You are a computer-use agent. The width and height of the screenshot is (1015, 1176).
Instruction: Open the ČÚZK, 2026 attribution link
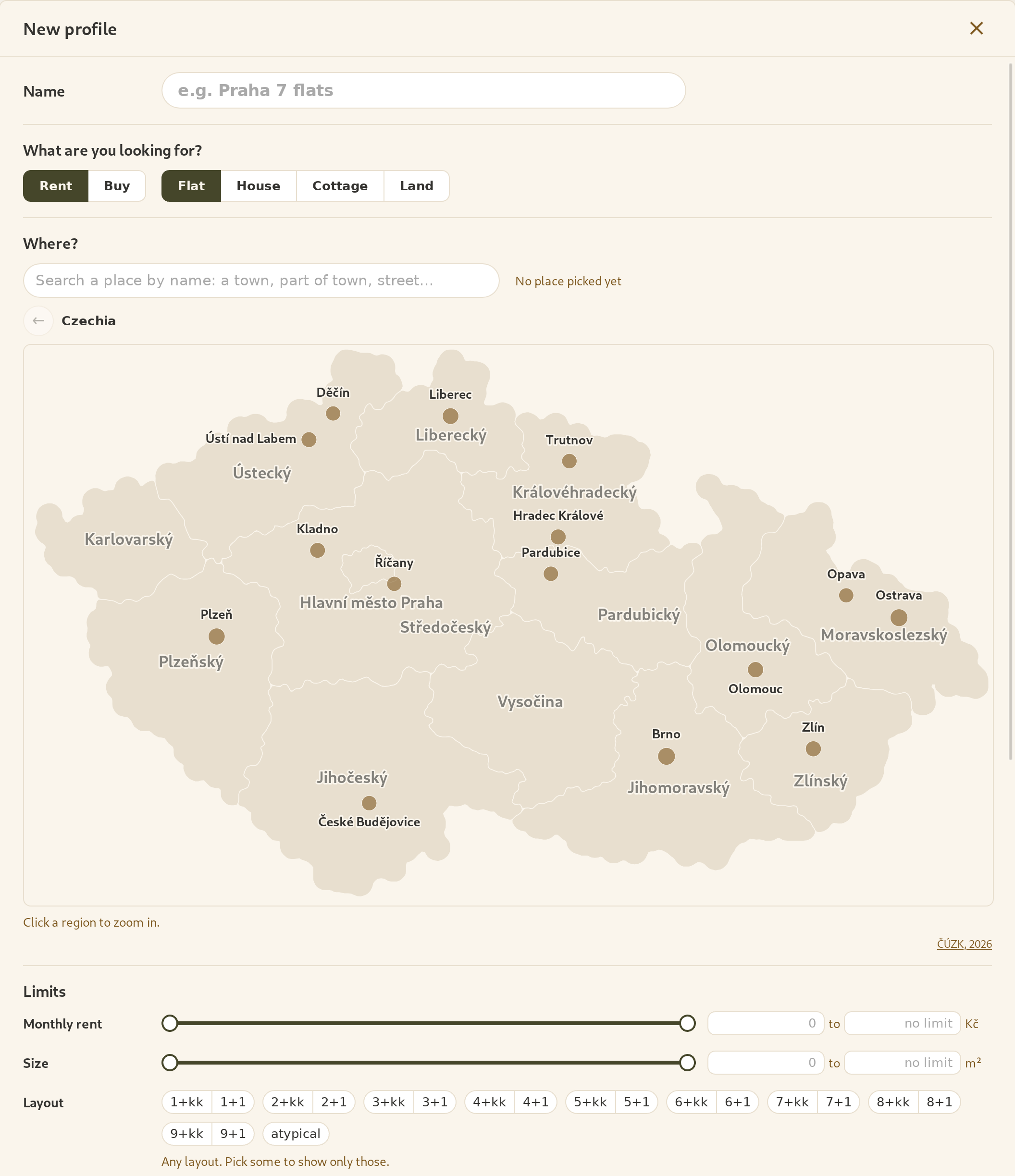(x=965, y=944)
